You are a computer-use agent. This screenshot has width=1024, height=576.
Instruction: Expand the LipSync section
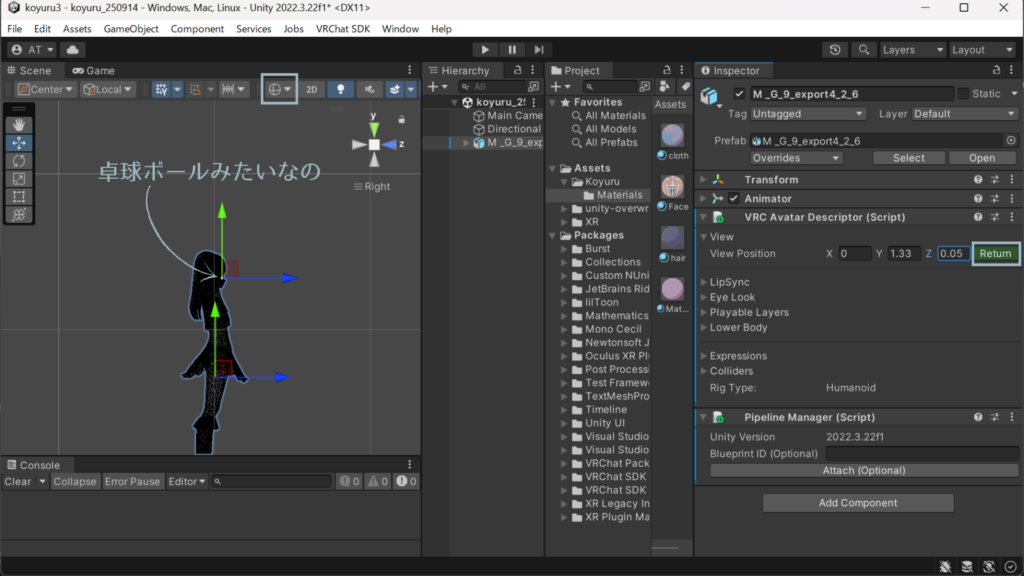pyautogui.click(x=729, y=282)
